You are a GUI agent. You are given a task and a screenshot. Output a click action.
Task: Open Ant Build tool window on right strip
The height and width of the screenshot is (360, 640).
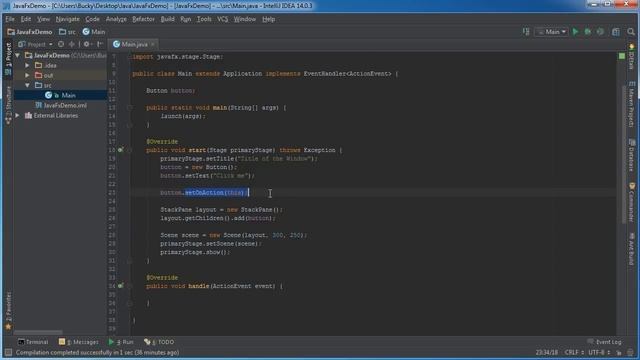click(632, 249)
